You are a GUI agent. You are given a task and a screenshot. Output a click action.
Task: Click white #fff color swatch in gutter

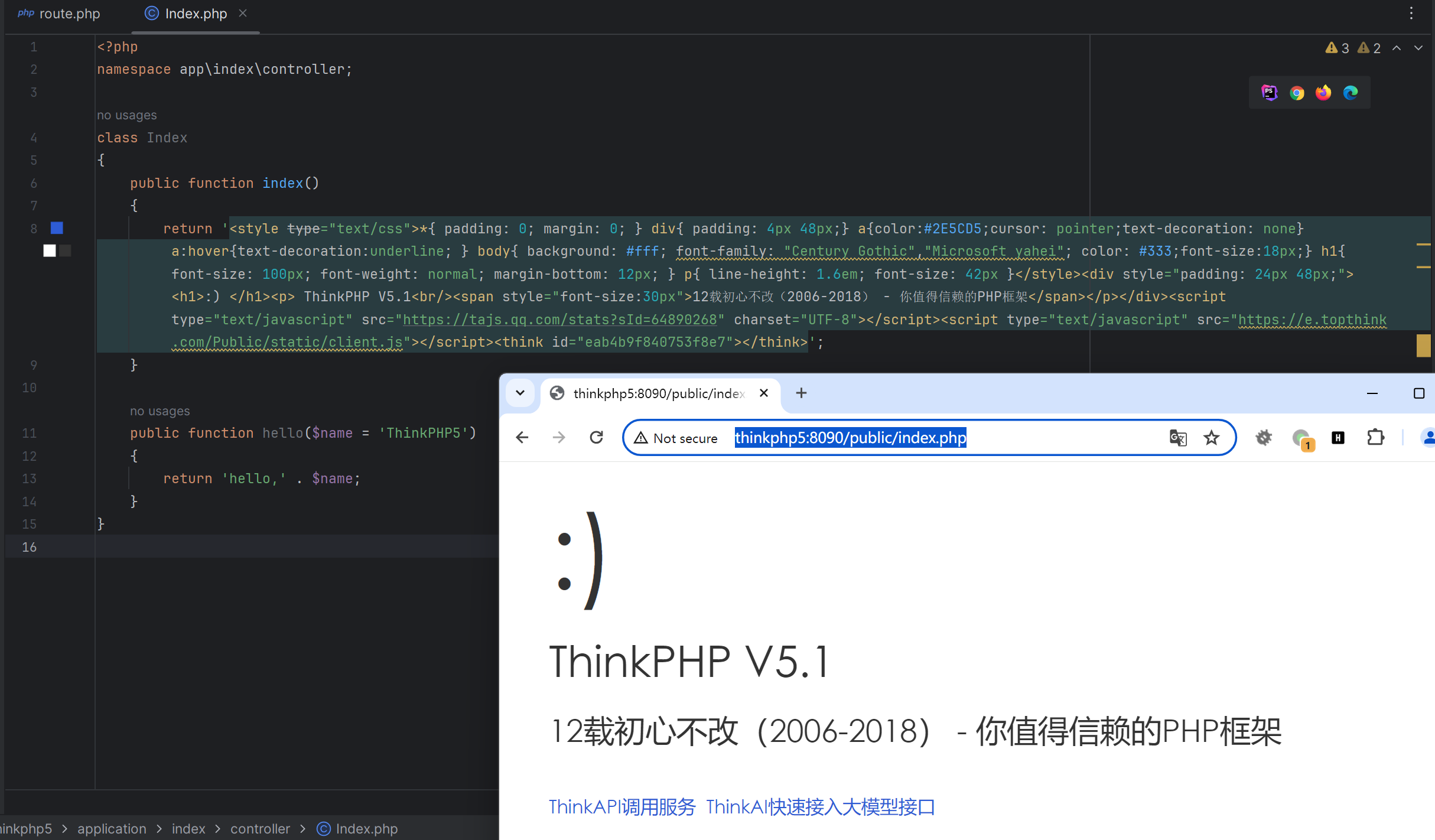pyautogui.click(x=50, y=251)
